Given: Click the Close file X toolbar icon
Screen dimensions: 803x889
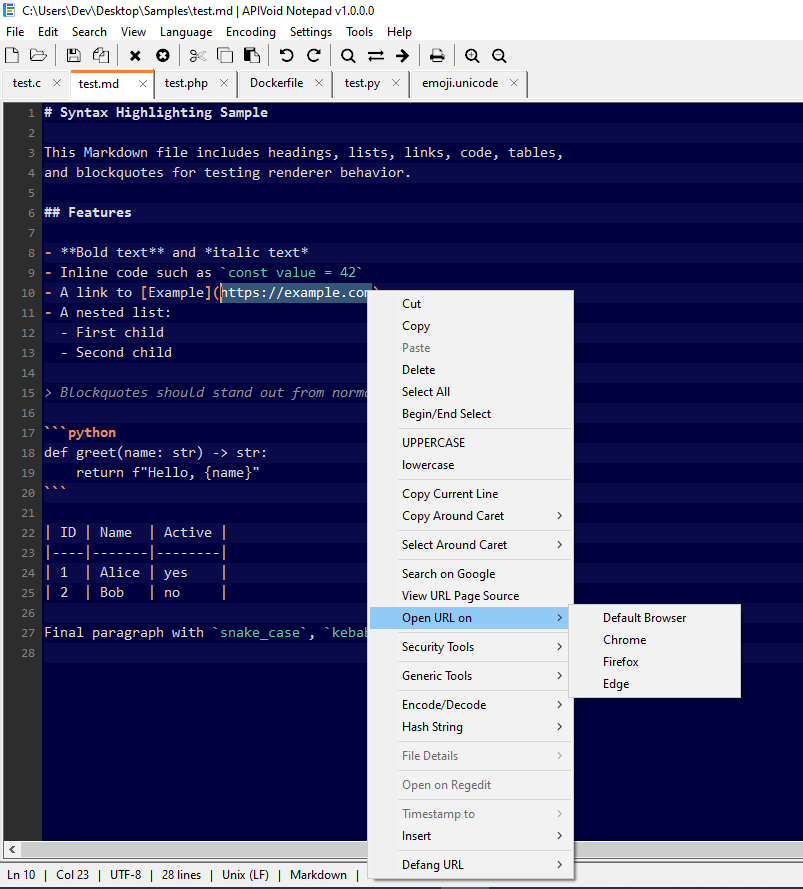Looking at the screenshot, I should [x=135, y=56].
